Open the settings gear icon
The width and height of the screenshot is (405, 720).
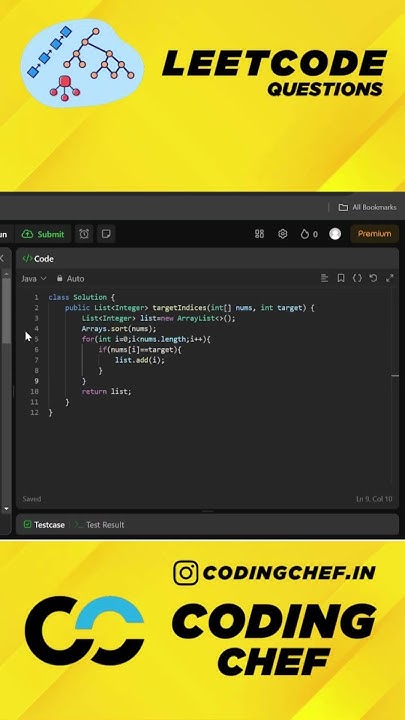tap(282, 234)
